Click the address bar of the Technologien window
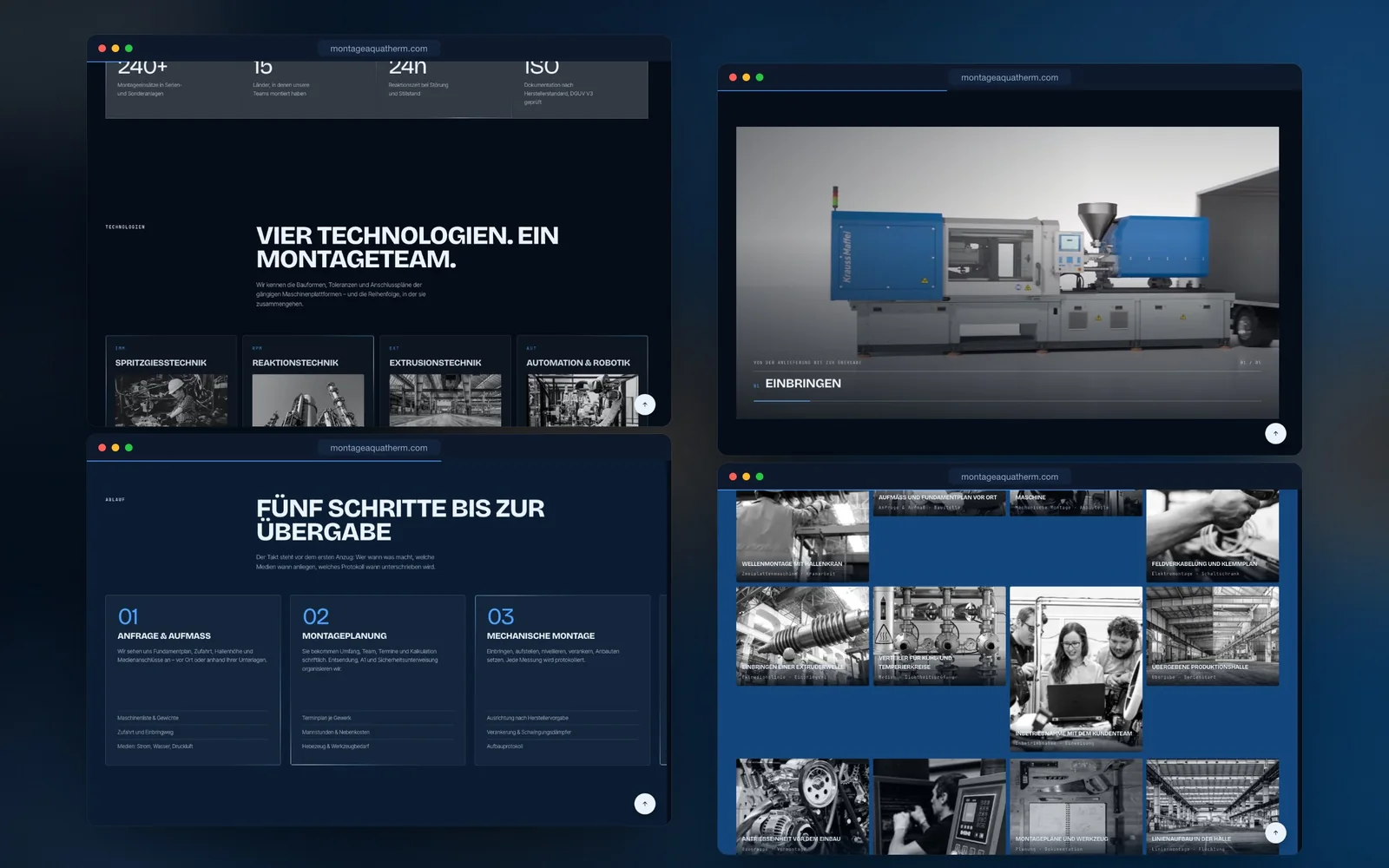The height and width of the screenshot is (868, 1389). click(379, 49)
